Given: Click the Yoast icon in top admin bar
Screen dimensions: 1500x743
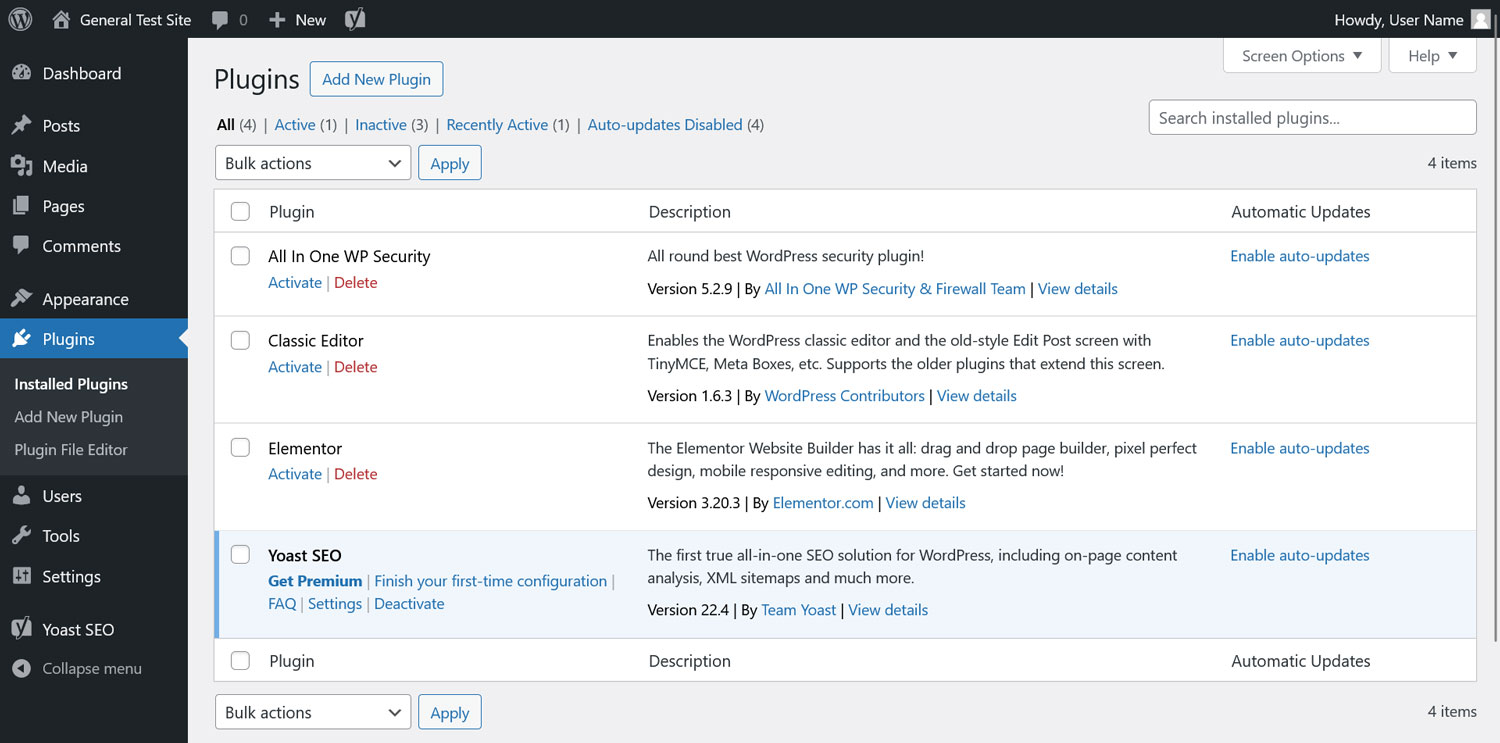Looking at the screenshot, I should click(x=354, y=19).
